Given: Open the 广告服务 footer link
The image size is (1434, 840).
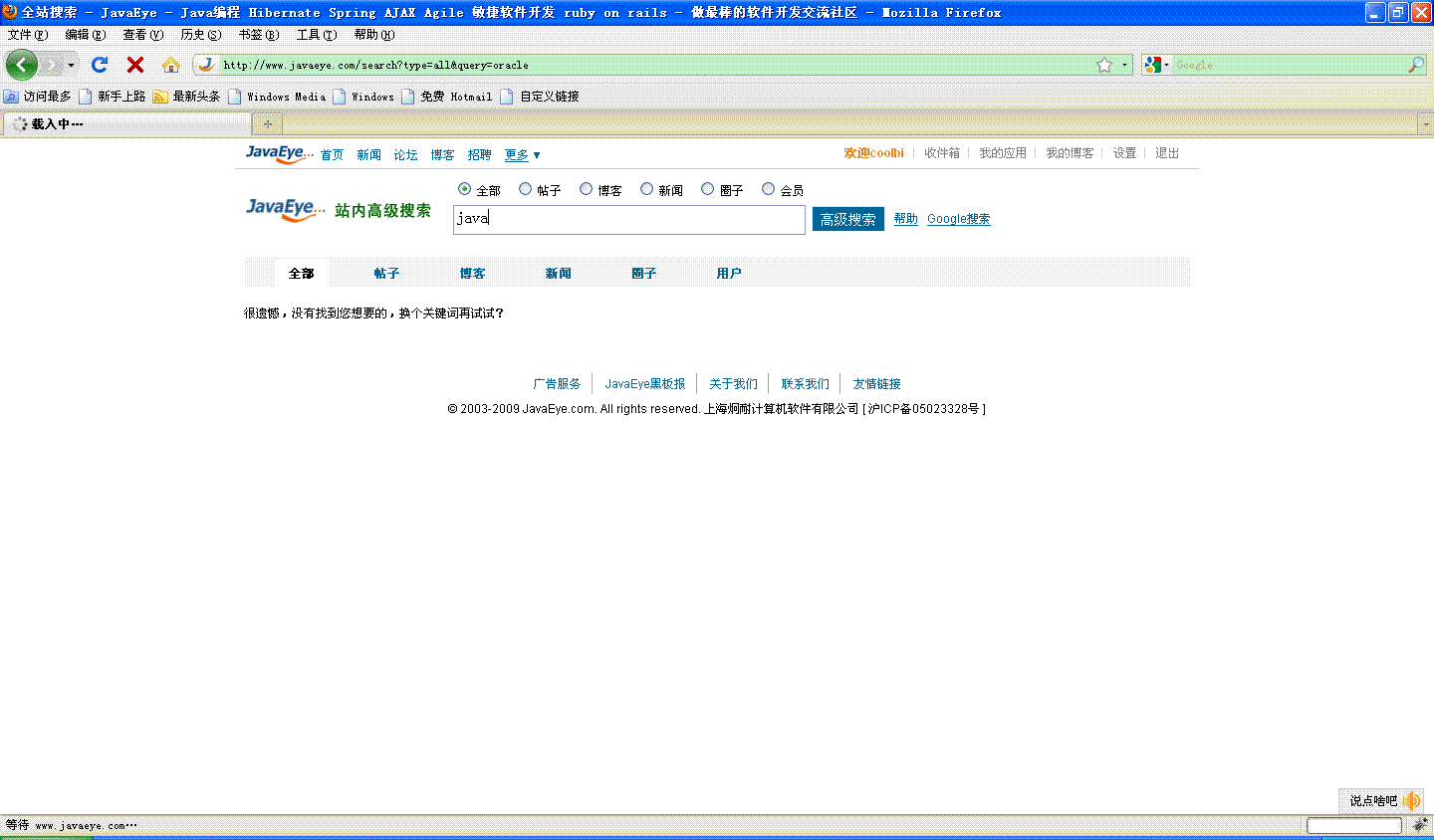Looking at the screenshot, I should tap(557, 384).
